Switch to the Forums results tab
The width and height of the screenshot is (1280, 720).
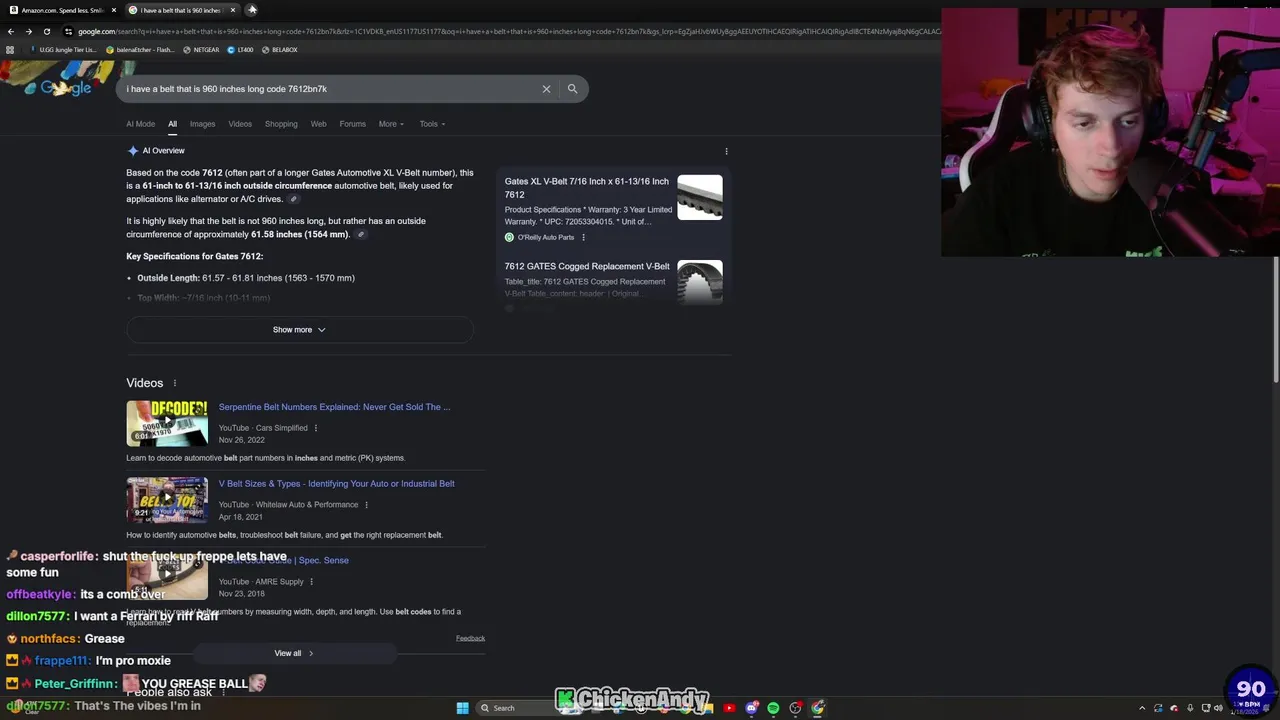tap(352, 124)
